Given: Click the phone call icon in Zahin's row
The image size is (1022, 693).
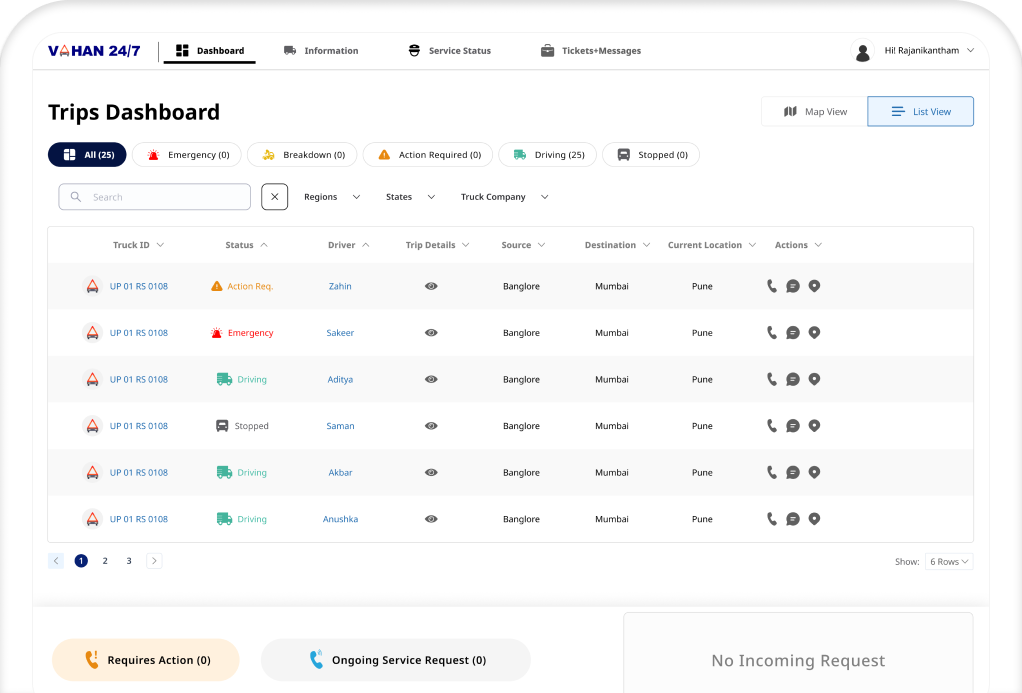Looking at the screenshot, I should (771, 286).
